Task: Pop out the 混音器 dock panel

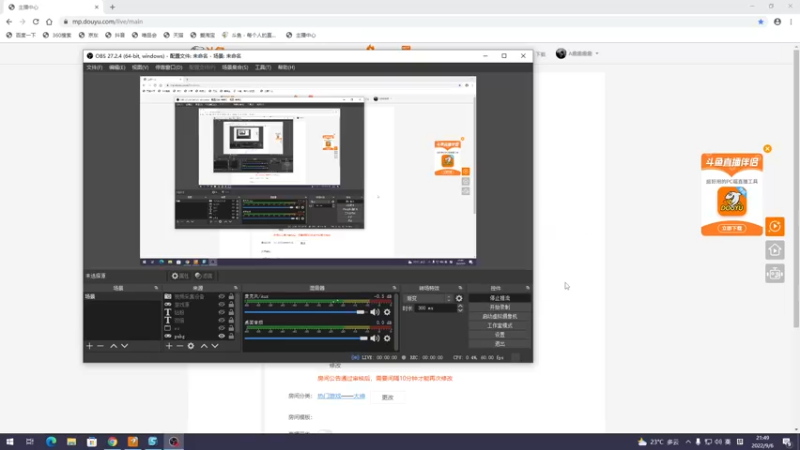Action: point(394,288)
